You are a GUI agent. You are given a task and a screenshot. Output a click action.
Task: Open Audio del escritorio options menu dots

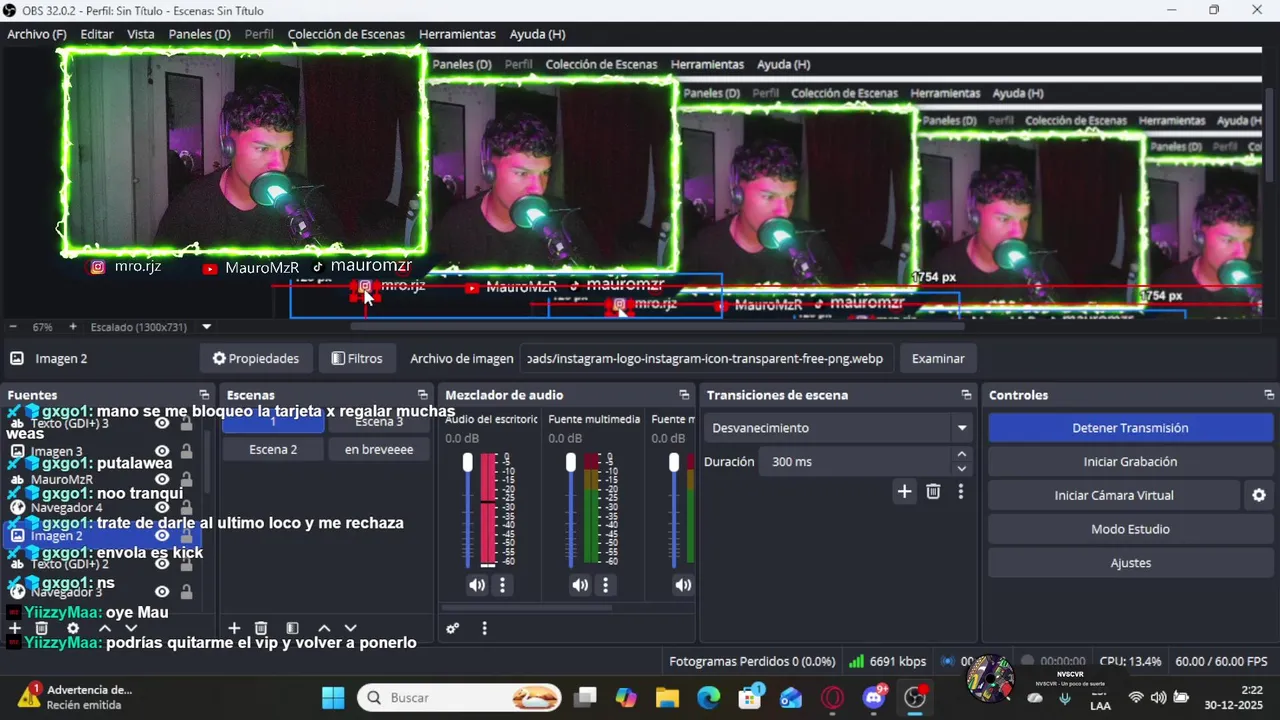point(503,585)
